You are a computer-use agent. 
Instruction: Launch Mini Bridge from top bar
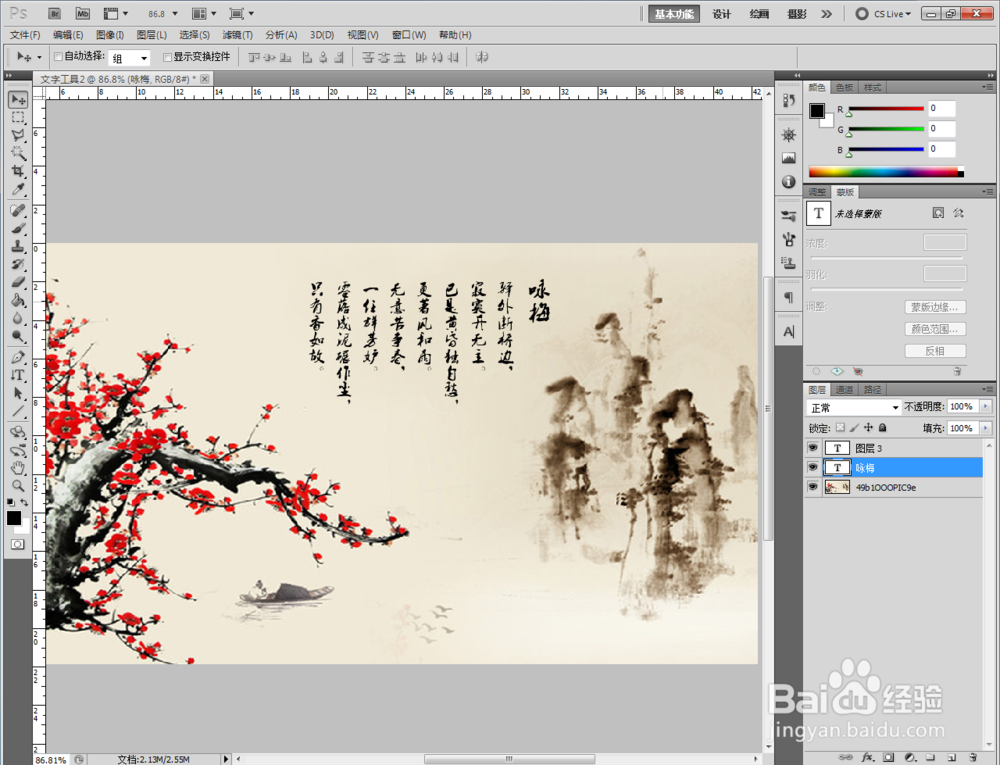(83, 13)
